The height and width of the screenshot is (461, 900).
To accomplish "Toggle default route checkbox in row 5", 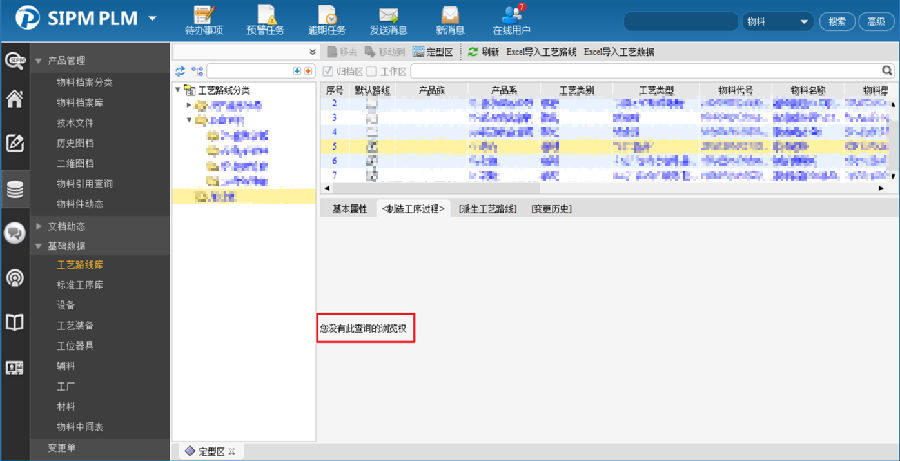I will 371,146.
